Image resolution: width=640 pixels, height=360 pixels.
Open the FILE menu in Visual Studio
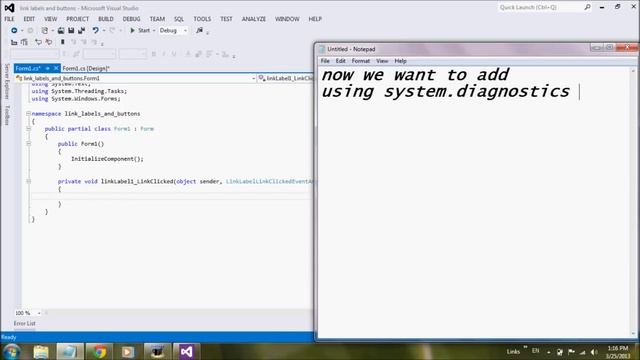9,19
